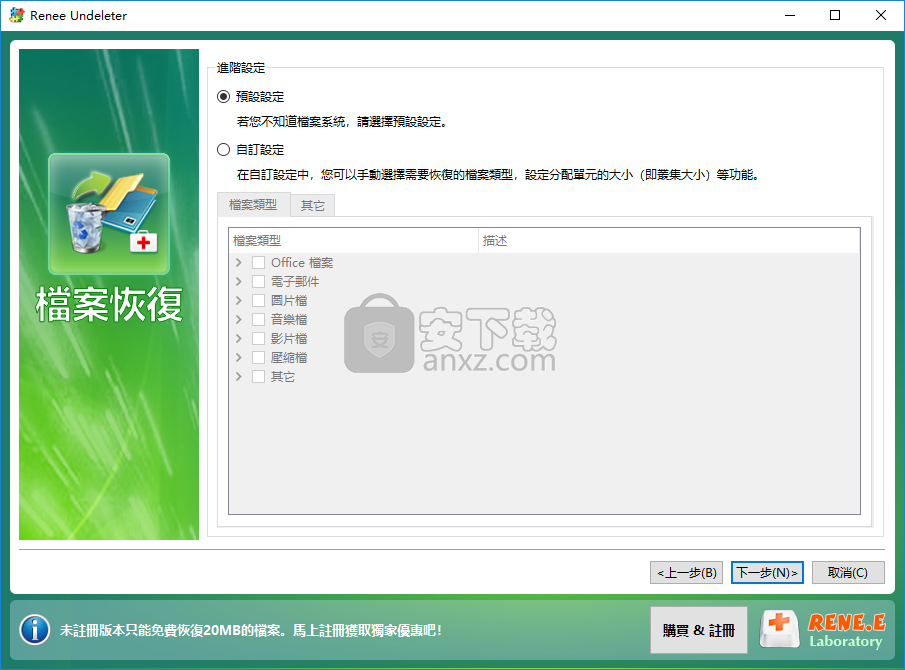This screenshot has width=905, height=670.
Task: Click the 檔案類型 column header
Action: coord(353,241)
